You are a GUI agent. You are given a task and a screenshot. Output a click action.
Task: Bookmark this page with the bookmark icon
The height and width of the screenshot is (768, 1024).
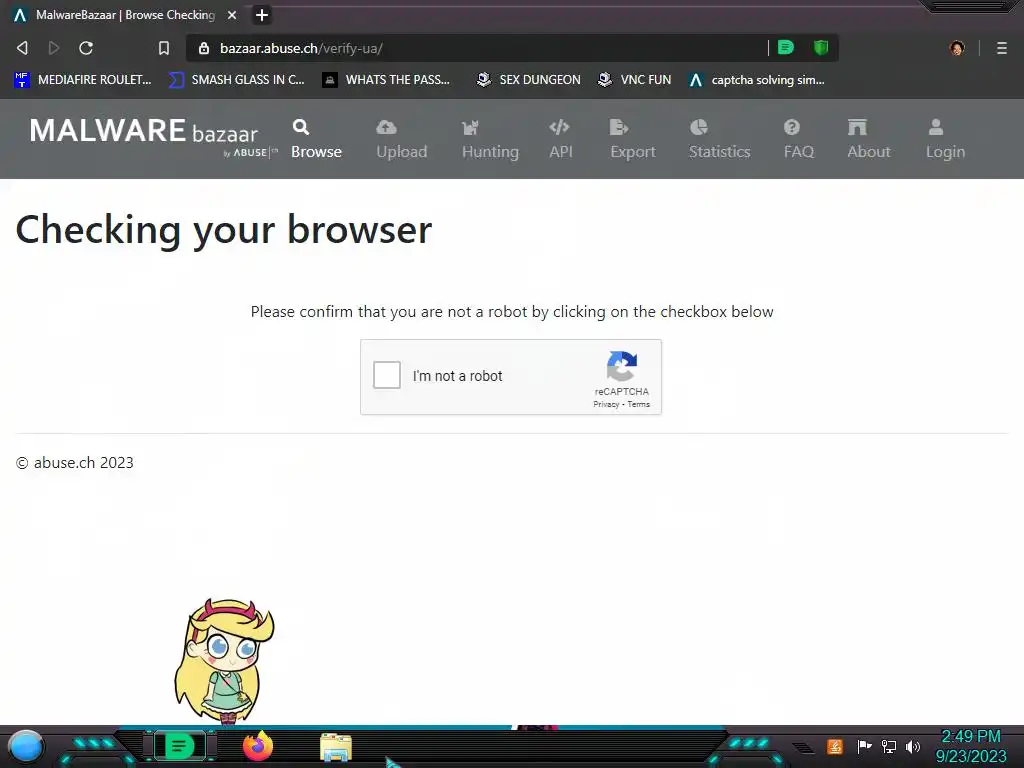tap(164, 48)
